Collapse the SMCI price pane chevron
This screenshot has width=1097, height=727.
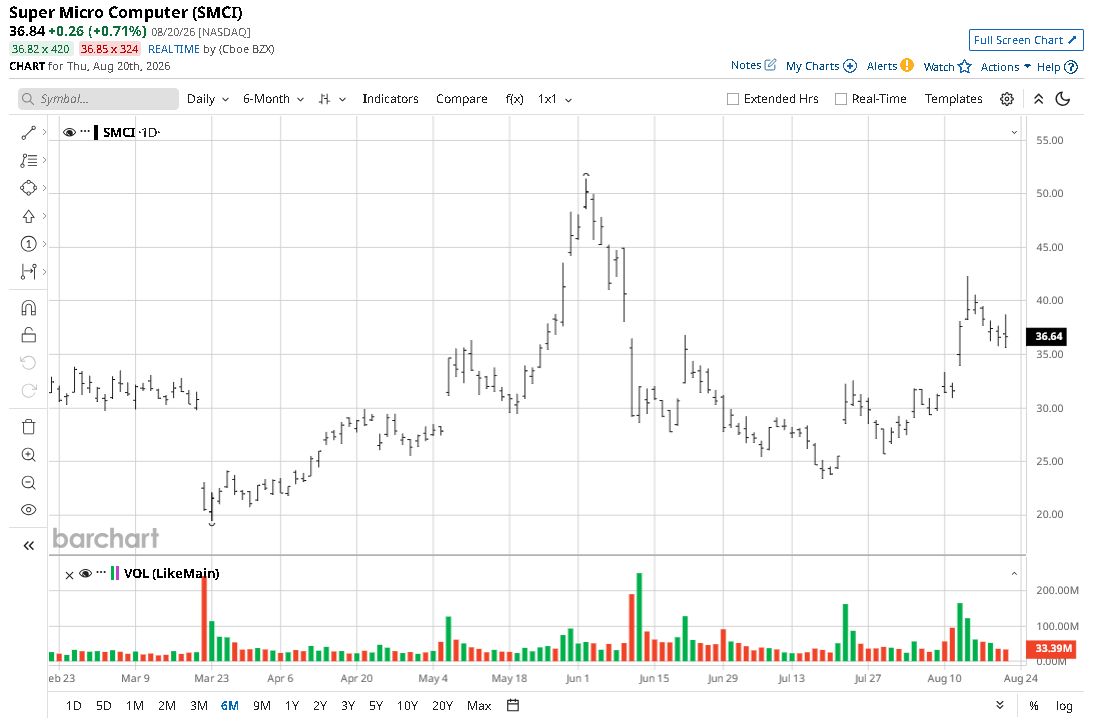pos(1014,132)
